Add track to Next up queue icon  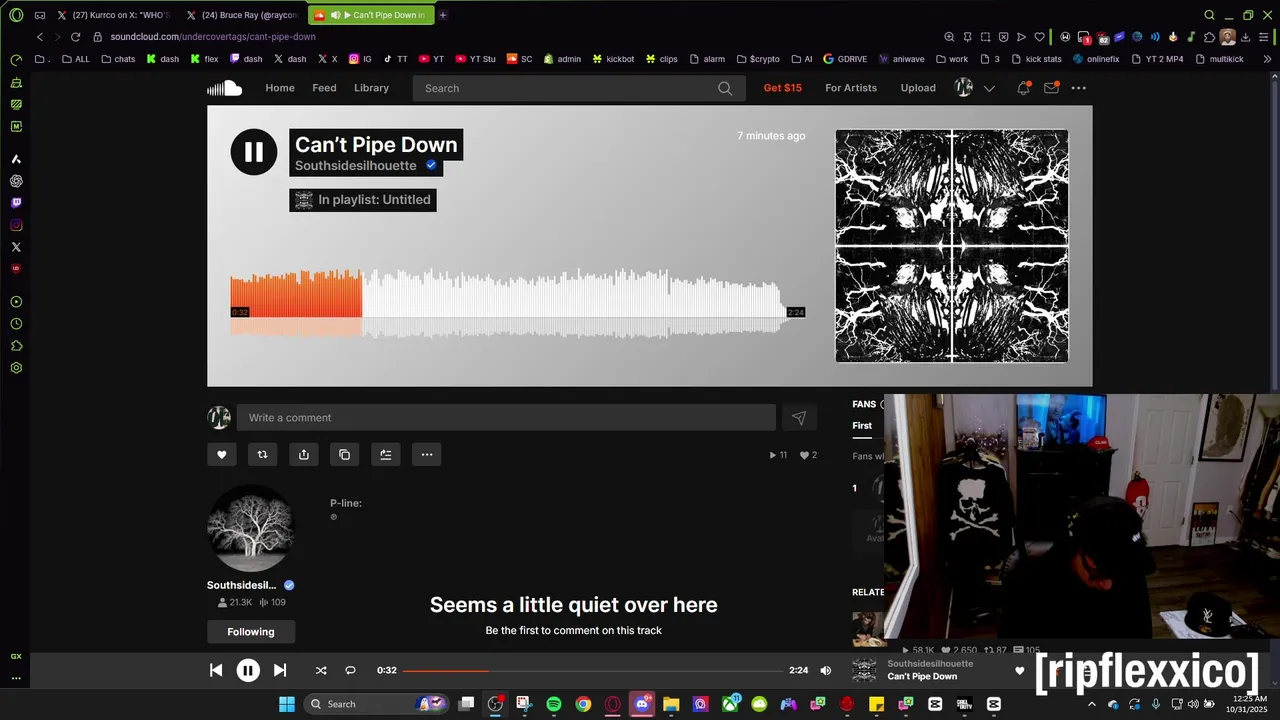(386, 454)
